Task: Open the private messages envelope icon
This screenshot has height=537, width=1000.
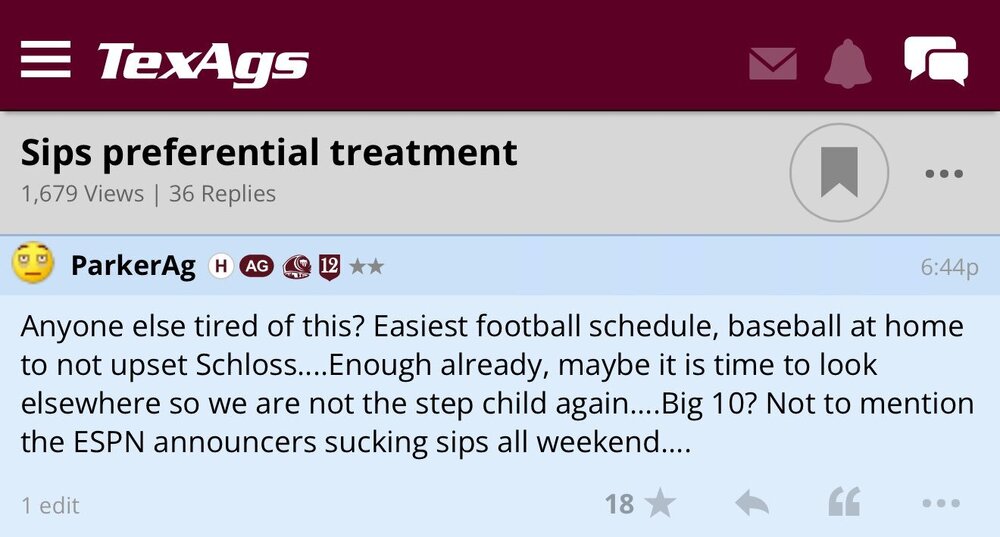Action: [772, 64]
